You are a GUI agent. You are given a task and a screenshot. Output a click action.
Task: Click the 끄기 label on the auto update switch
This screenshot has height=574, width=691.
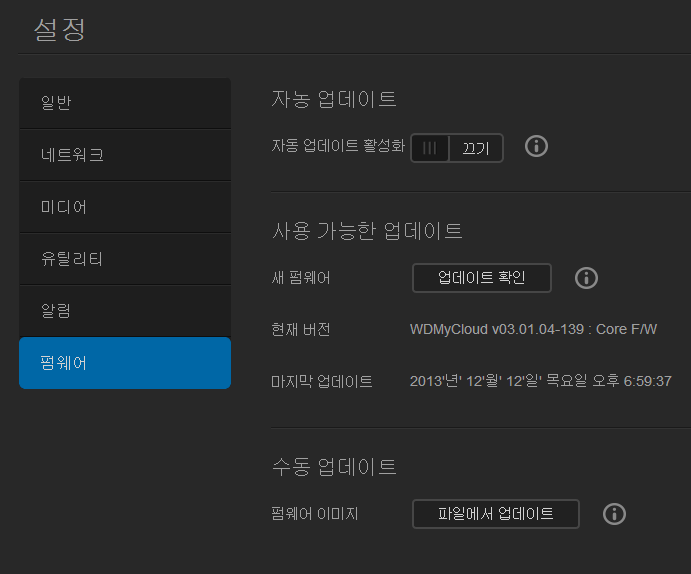click(475, 148)
